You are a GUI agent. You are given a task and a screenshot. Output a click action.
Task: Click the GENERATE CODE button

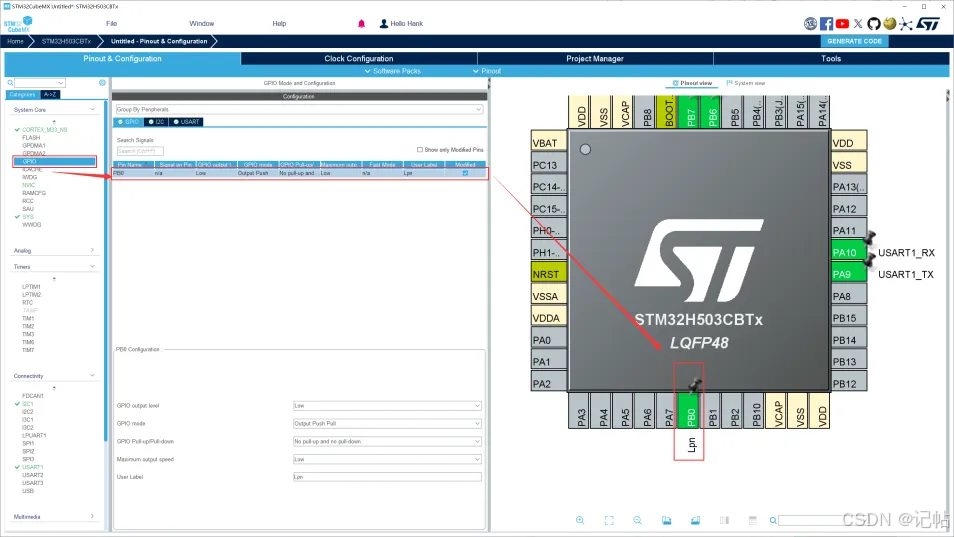pyautogui.click(x=854, y=41)
